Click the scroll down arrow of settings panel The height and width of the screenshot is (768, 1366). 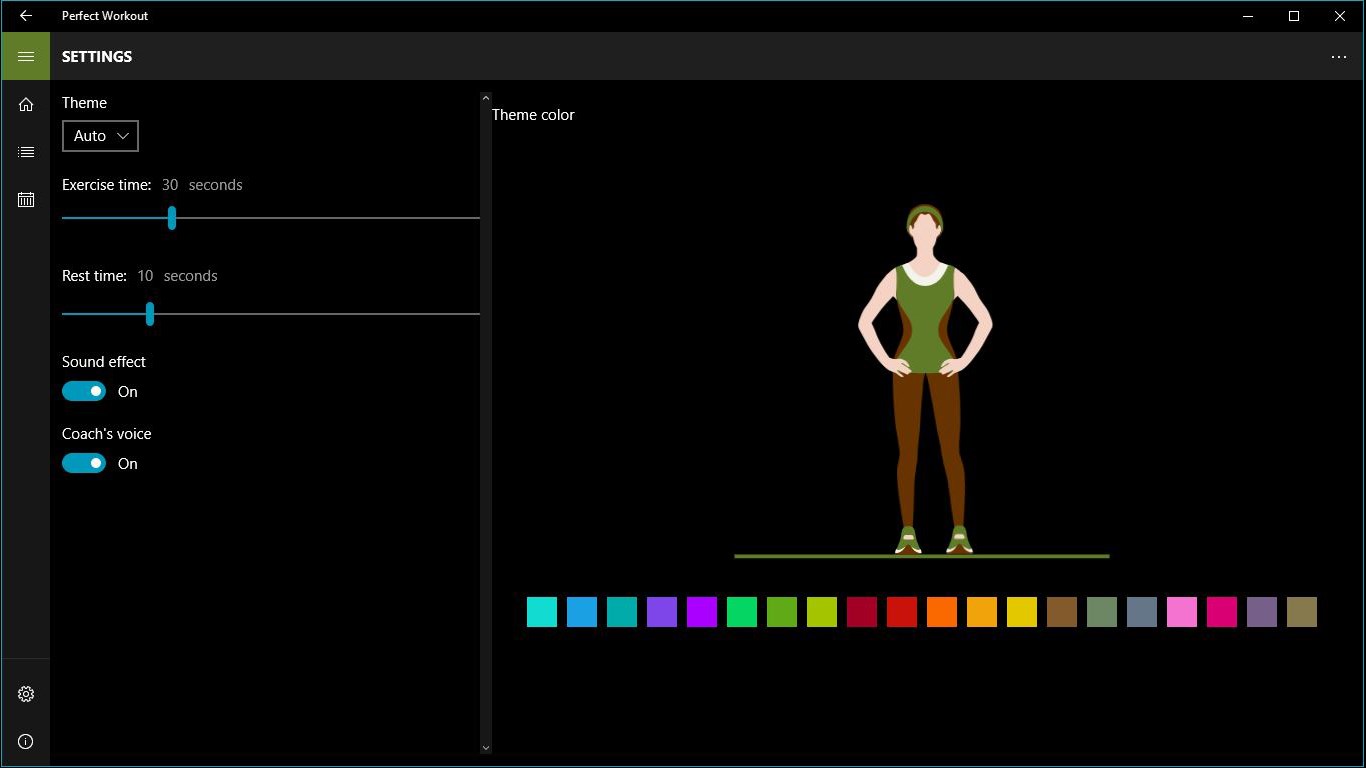tap(486, 747)
